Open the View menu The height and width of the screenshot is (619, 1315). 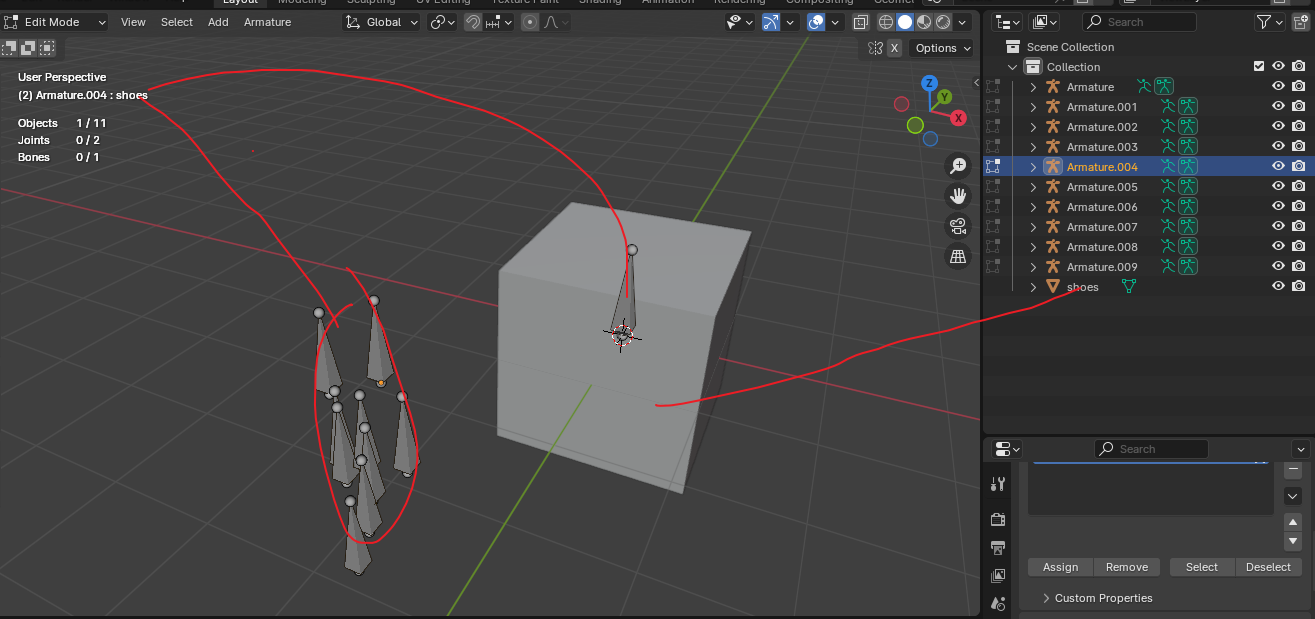point(133,22)
